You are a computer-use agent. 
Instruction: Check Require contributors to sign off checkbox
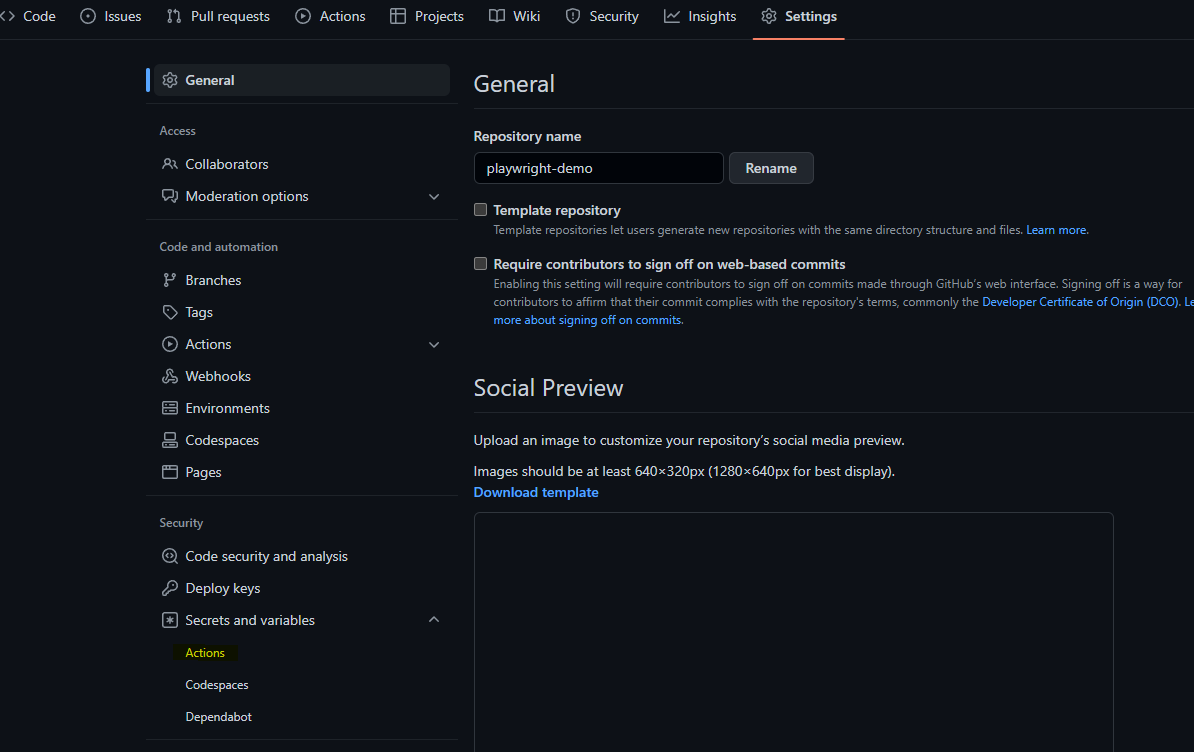480,263
